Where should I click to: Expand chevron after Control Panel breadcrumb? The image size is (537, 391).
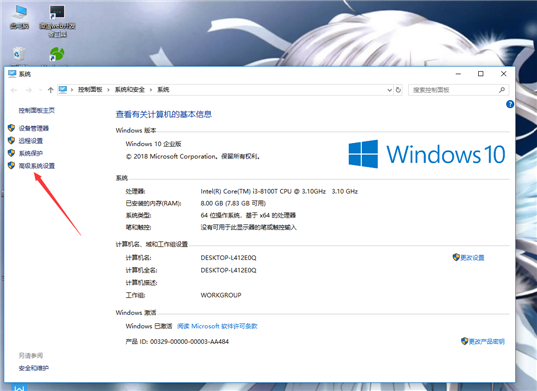108,90
